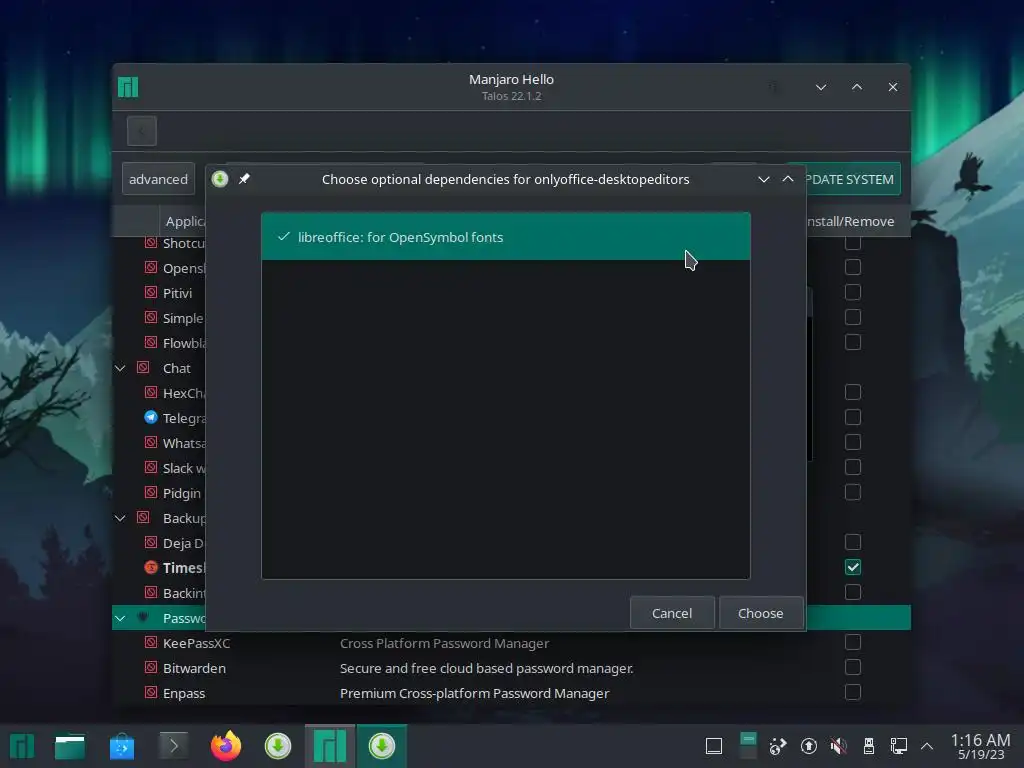1024x768 pixels.
Task: Click the pin icon in dialog titlebar
Action: tap(244, 179)
